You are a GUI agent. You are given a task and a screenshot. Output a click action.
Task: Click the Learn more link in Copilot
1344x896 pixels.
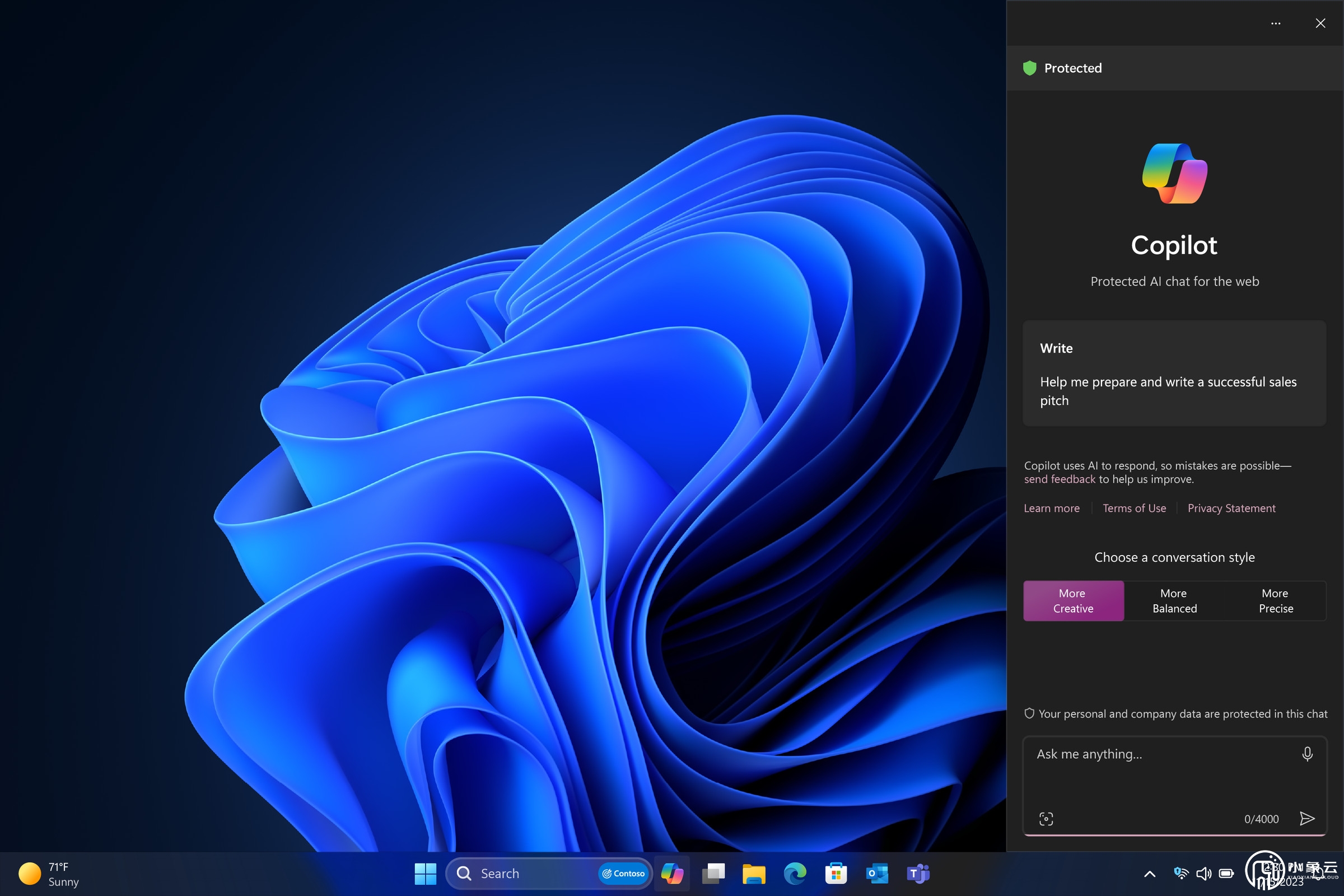(x=1051, y=508)
